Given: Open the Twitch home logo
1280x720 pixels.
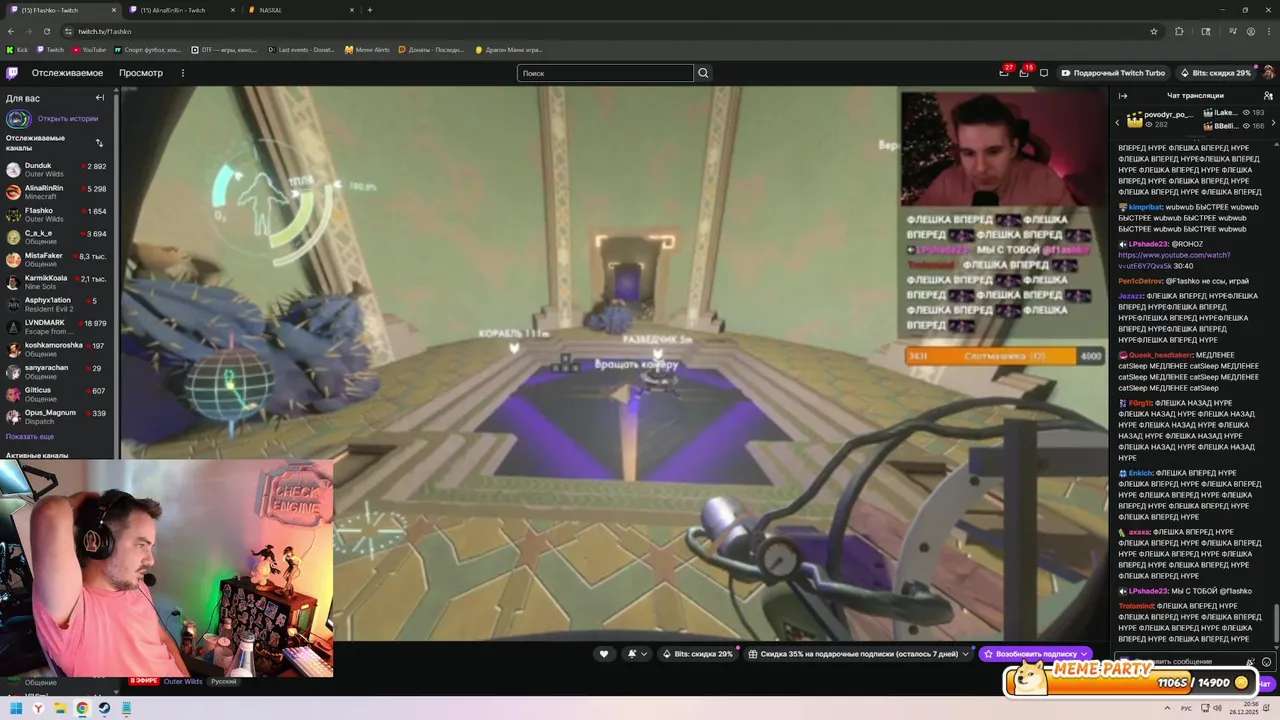Looking at the screenshot, I should pyautogui.click(x=12, y=73).
